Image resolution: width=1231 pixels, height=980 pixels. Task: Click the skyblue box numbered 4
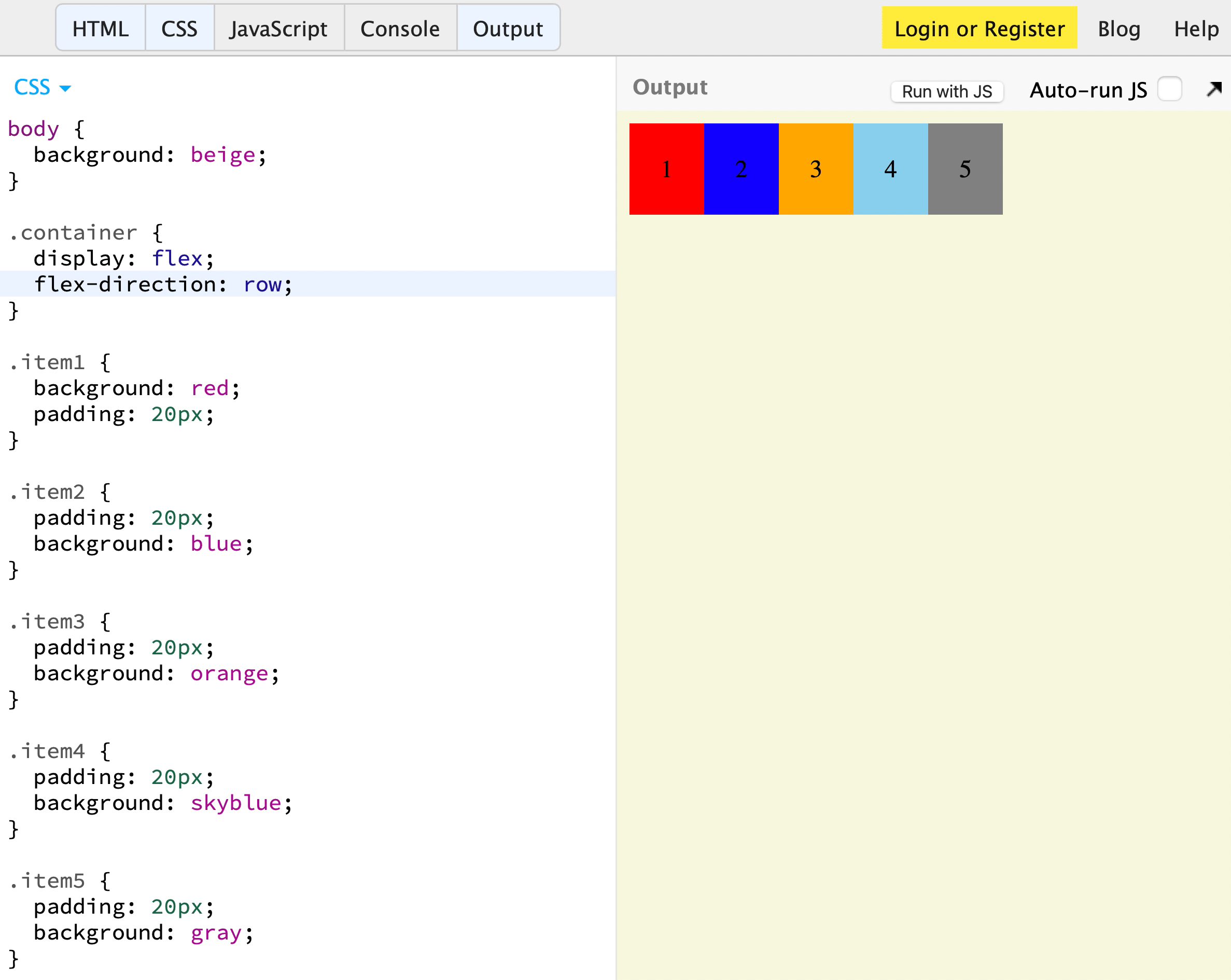coord(890,169)
